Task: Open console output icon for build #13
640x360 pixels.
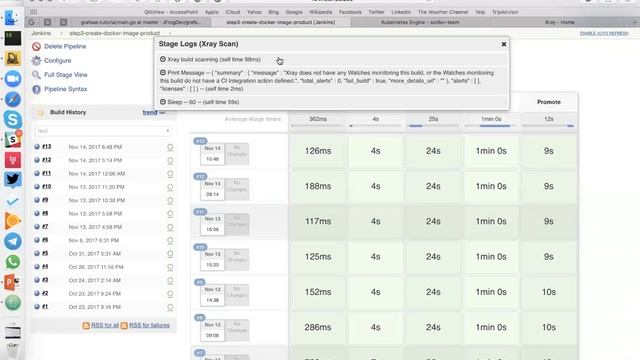Action: [x=170, y=147]
